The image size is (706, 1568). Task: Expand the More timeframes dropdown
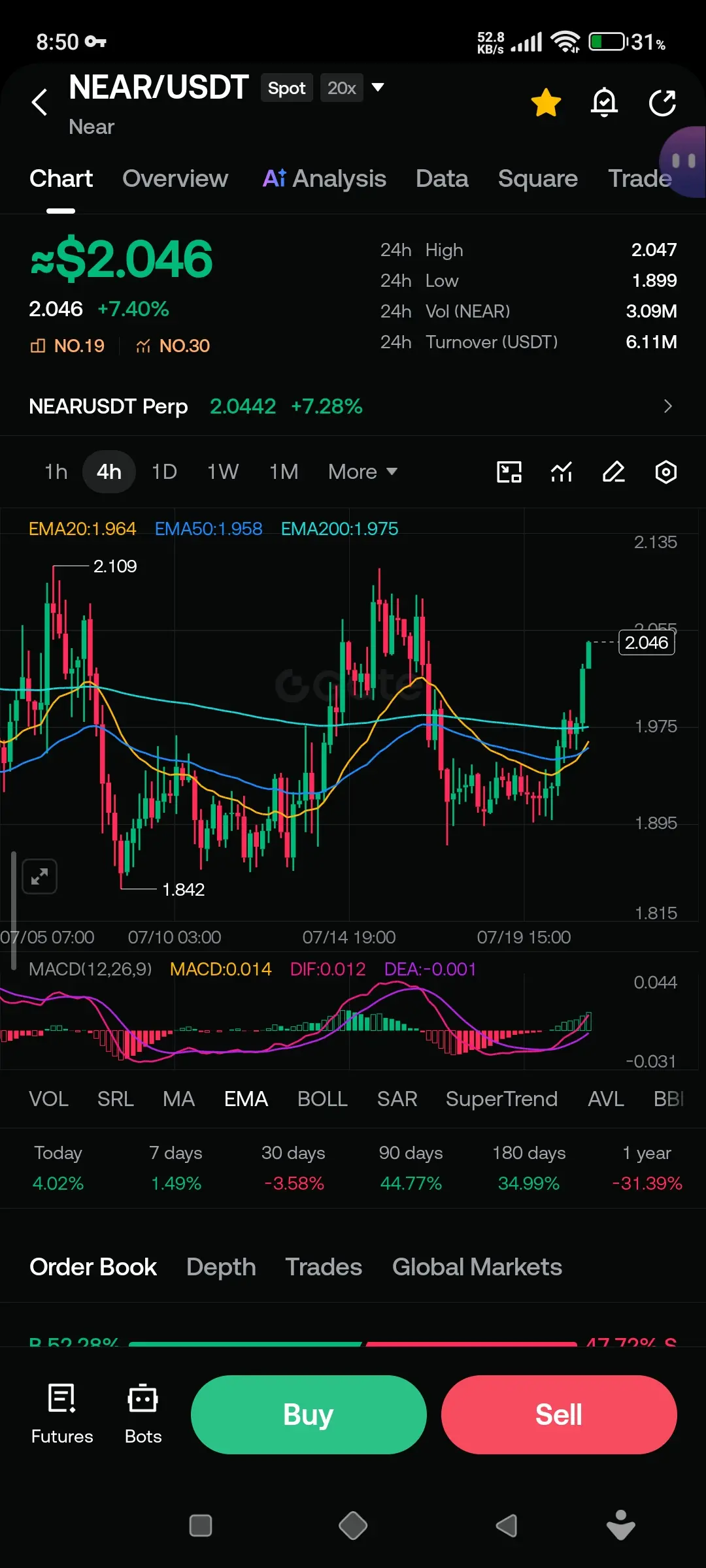pyautogui.click(x=363, y=472)
